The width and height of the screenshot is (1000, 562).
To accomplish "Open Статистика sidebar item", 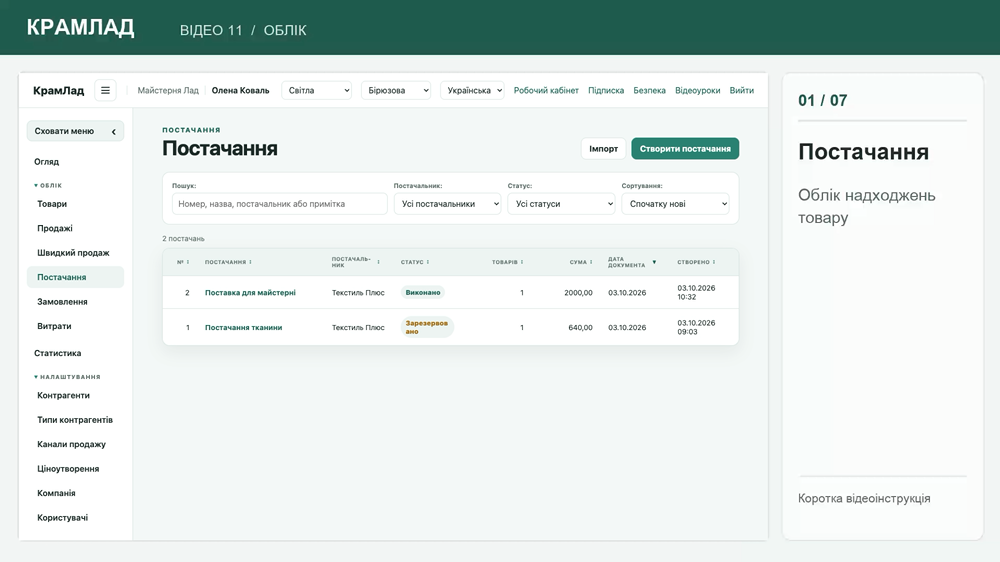I will coord(57,353).
